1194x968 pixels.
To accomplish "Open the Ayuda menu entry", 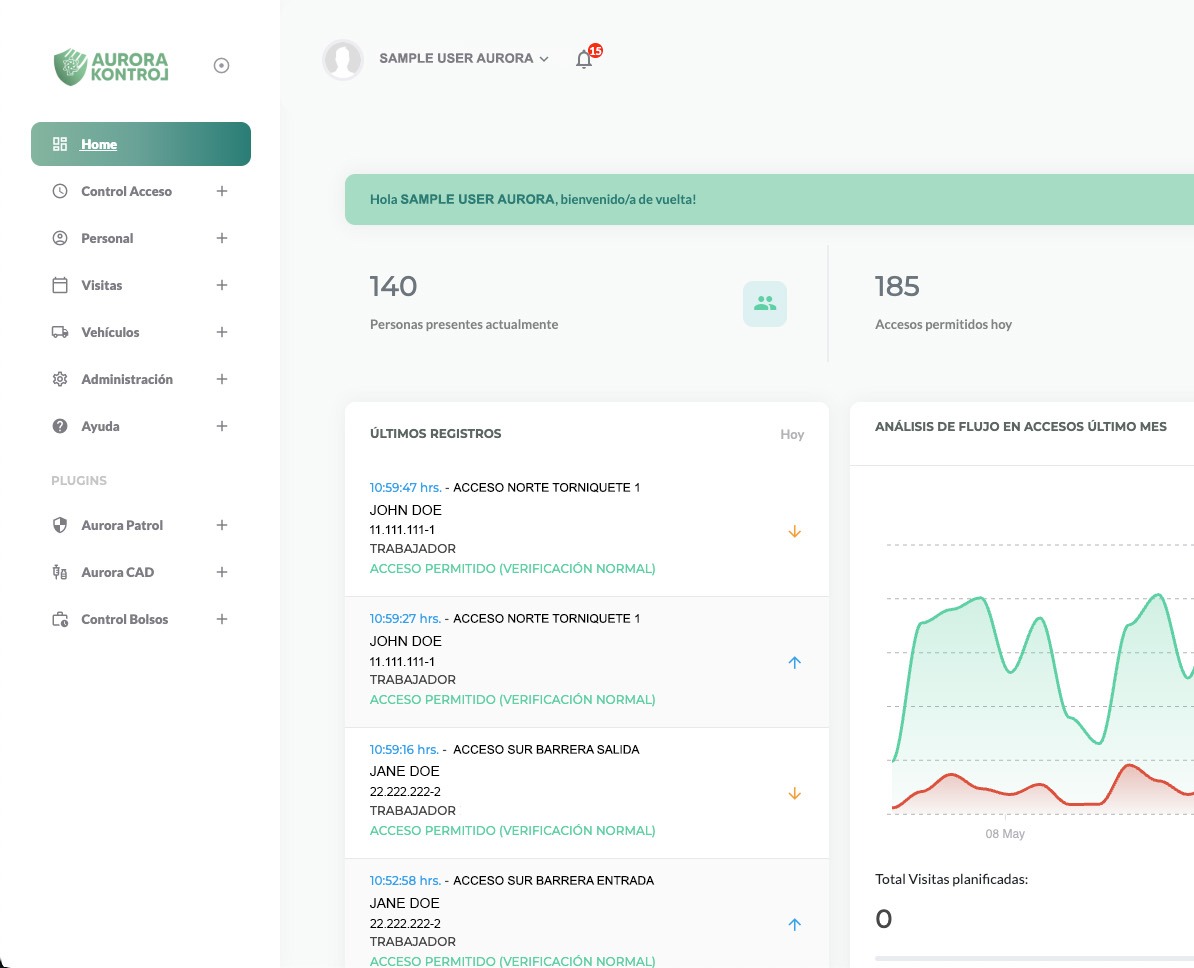I will coord(100,426).
